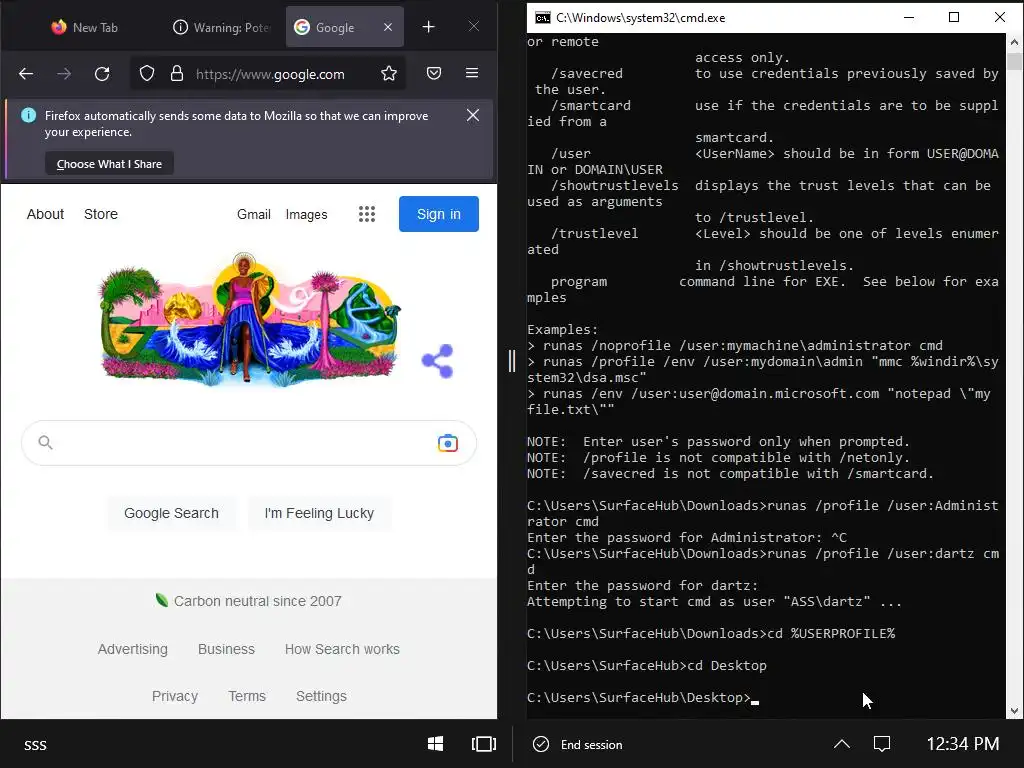The width and height of the screenshot is (1024, 768).
Task: Open the Business footer link
Action: click(x=226, y=649)
